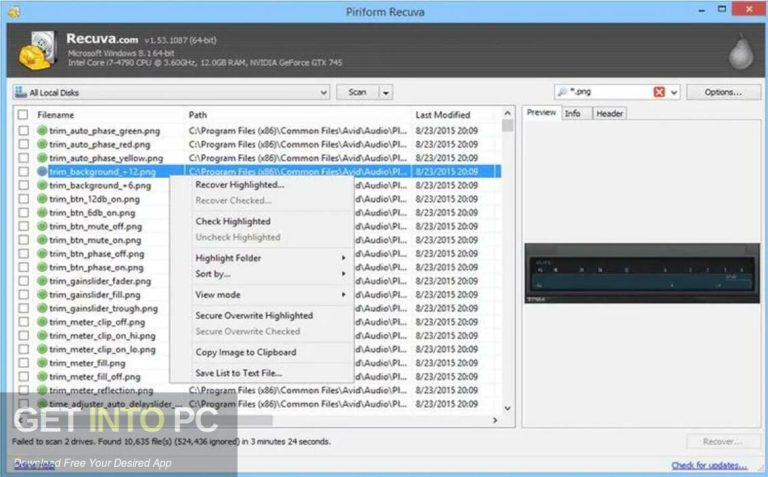Switch to the Header tab
Screen dimensions: 768x477
(609, 114)
